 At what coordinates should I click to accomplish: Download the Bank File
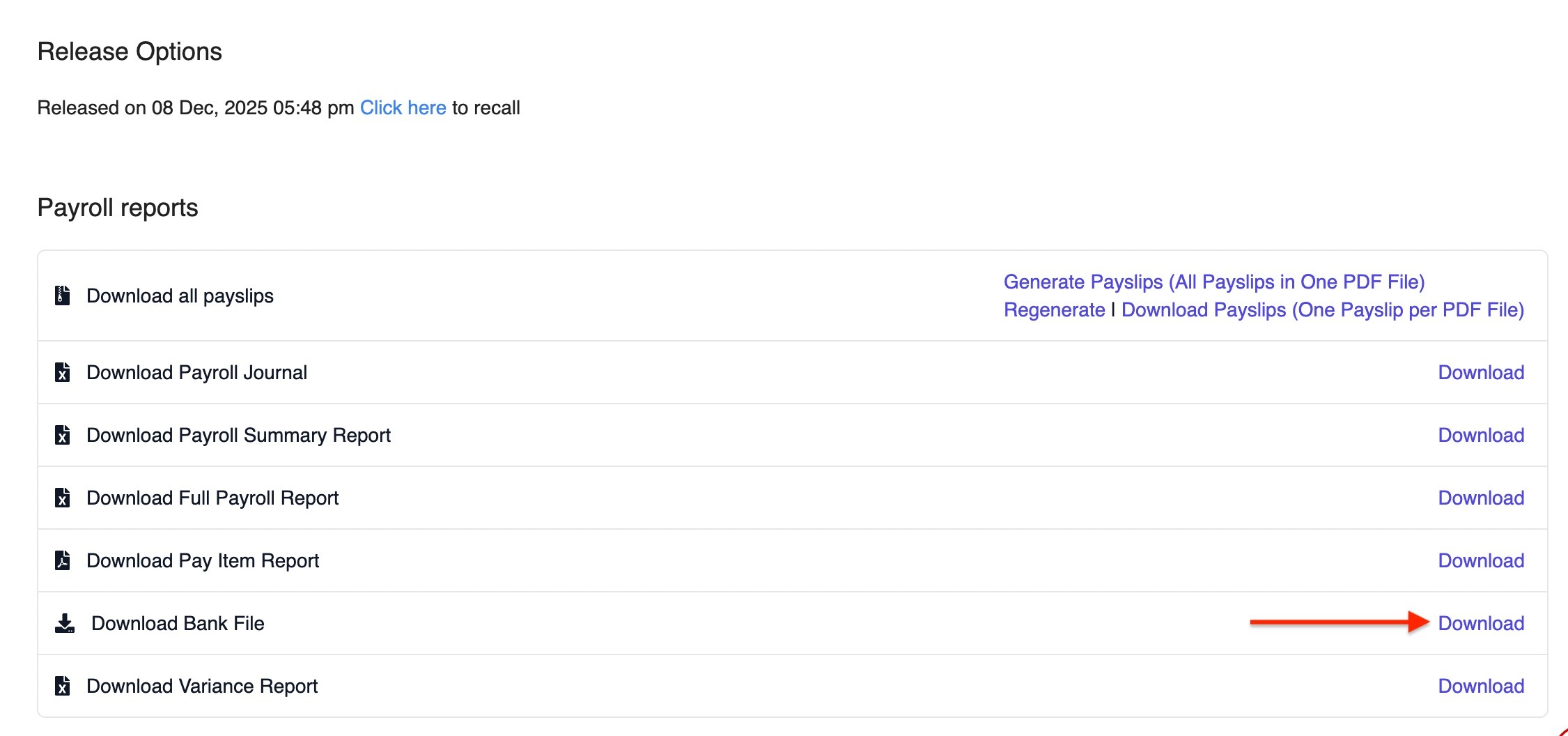click(x=1481, y=623)
